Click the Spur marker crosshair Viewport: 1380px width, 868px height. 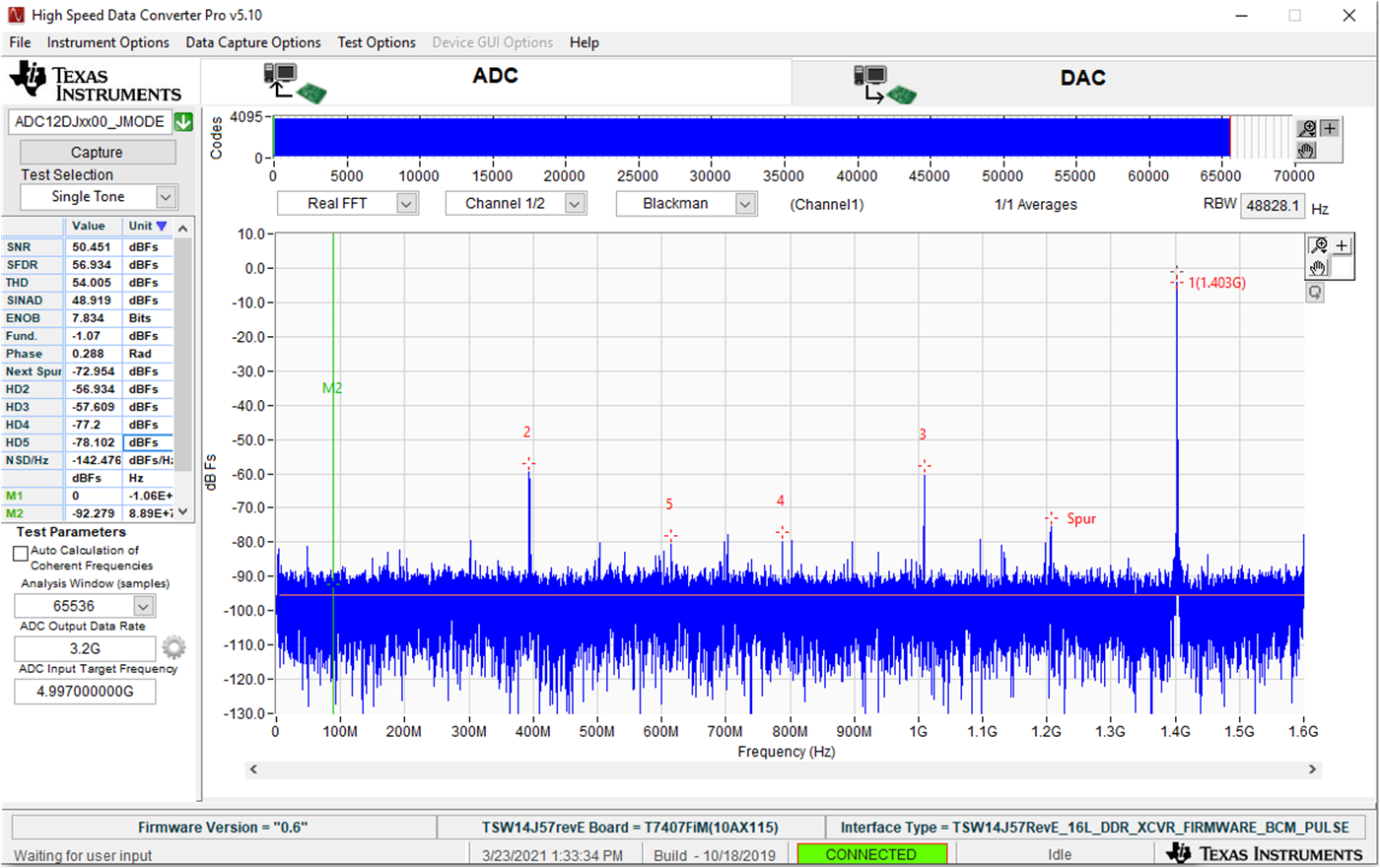coord(1051,518)
